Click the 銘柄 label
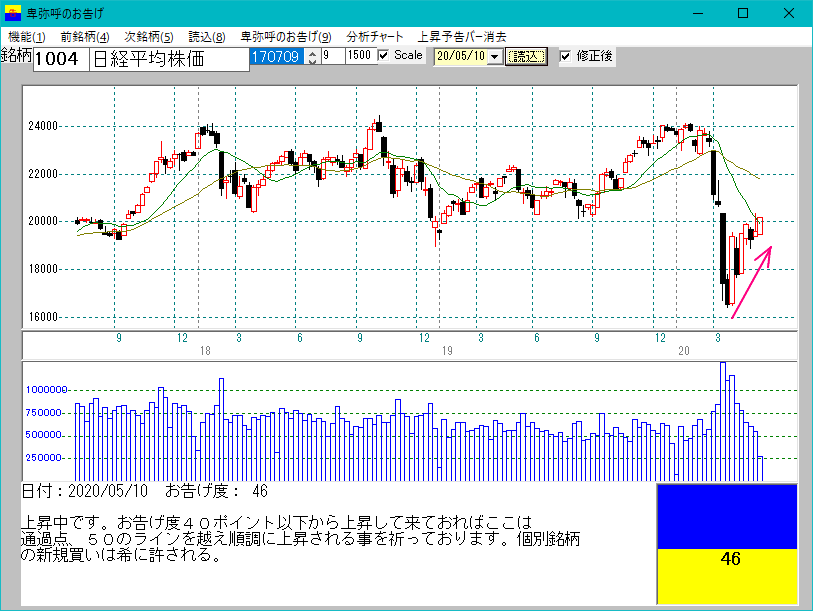 coord(16,55)
